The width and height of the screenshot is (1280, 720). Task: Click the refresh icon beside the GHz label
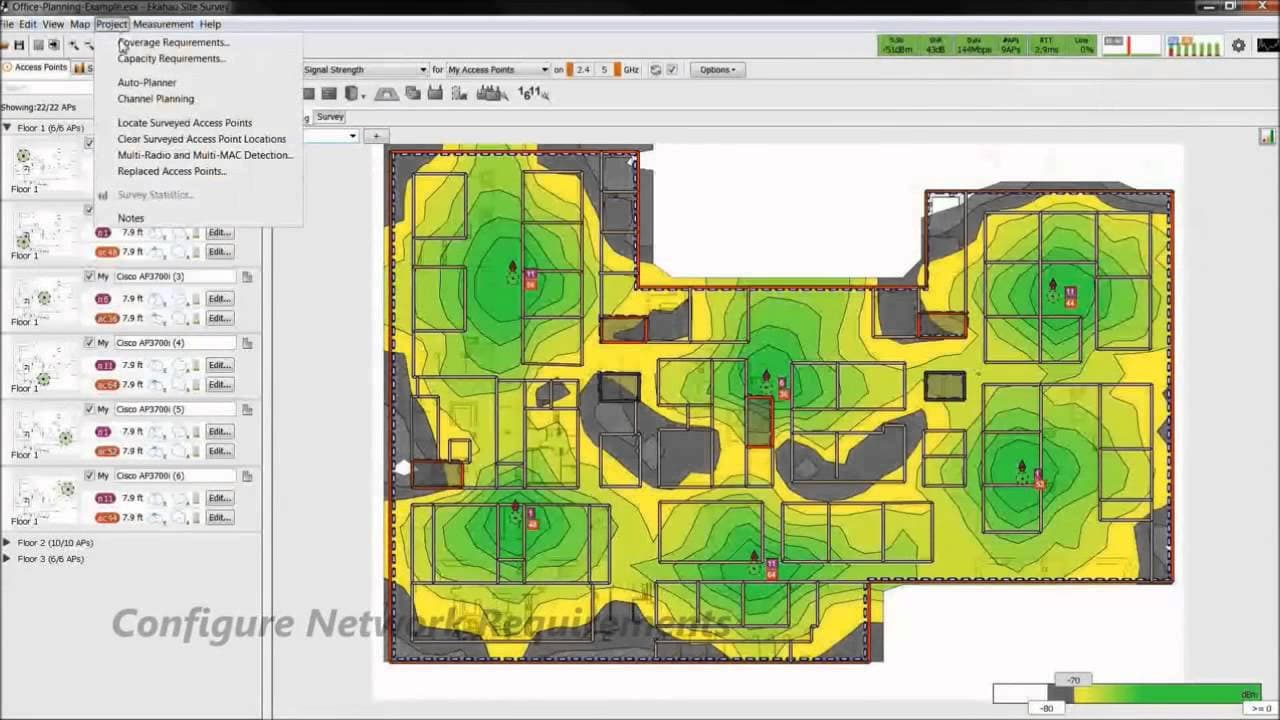(655, 70)
